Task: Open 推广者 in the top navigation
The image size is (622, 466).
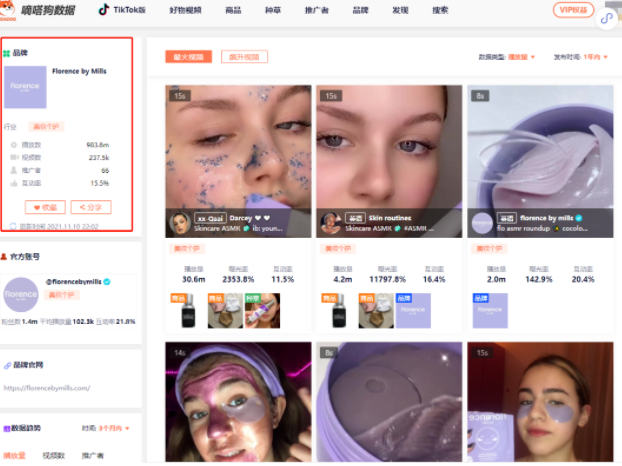Action: click(x=317, y=10)
